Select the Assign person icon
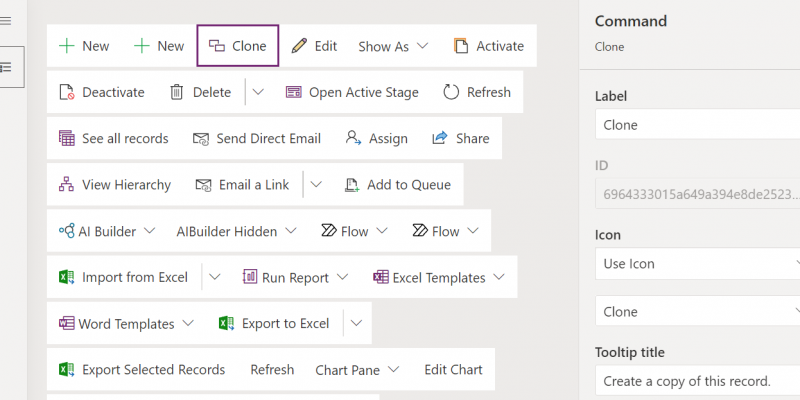The image size is (800, 400). pyautogui.click(x=353, y=138)
